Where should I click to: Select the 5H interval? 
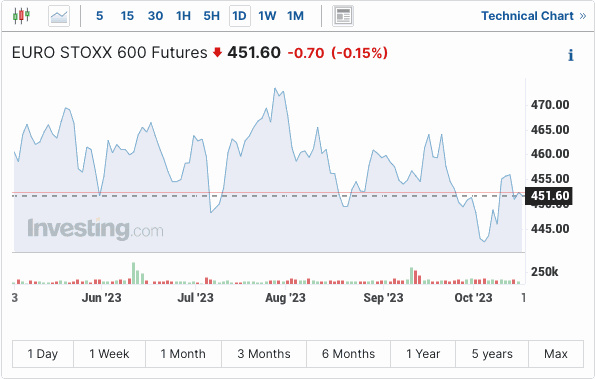click(211, 16)
